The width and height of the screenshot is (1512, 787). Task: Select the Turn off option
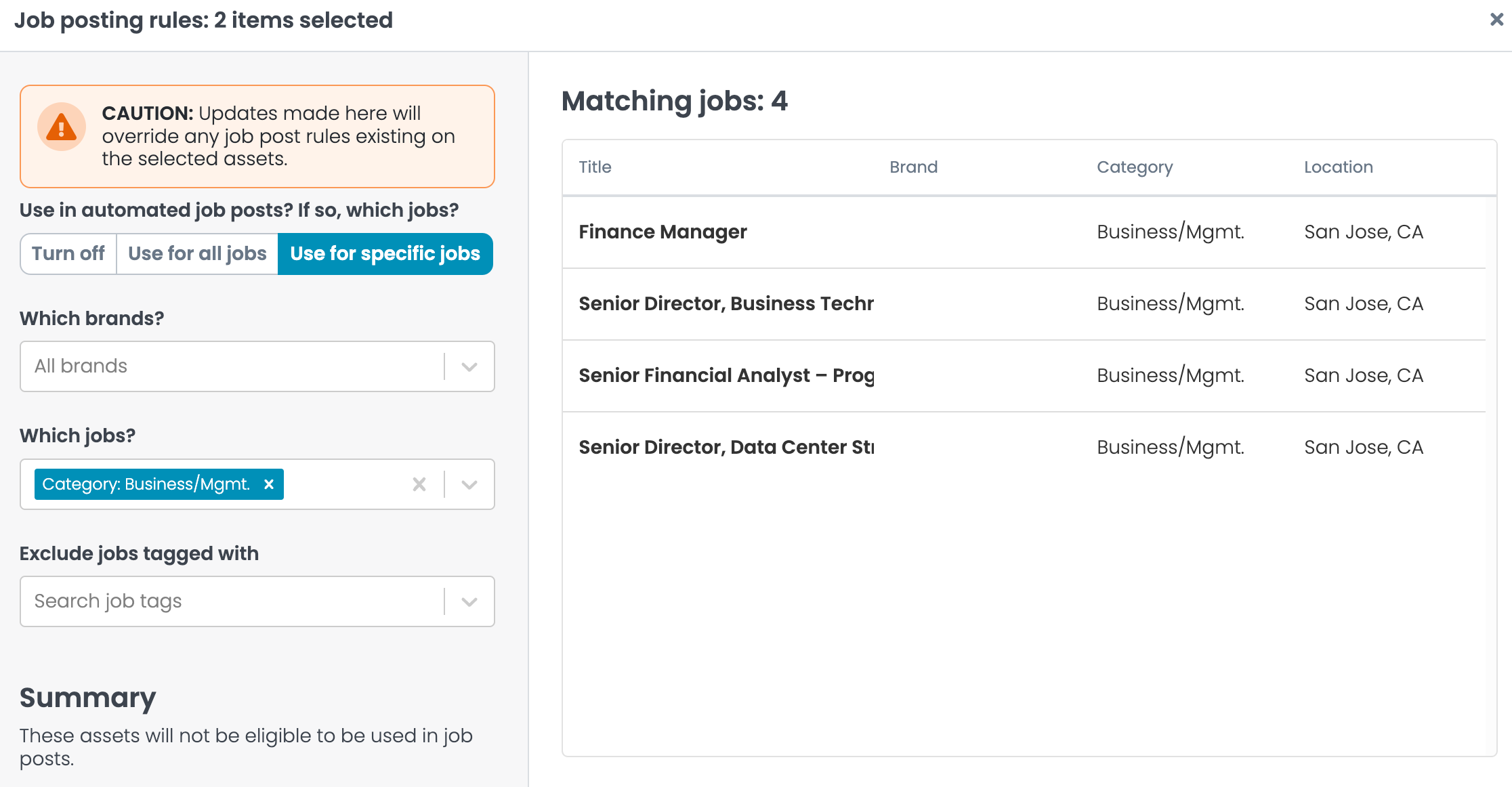(68, 253)
